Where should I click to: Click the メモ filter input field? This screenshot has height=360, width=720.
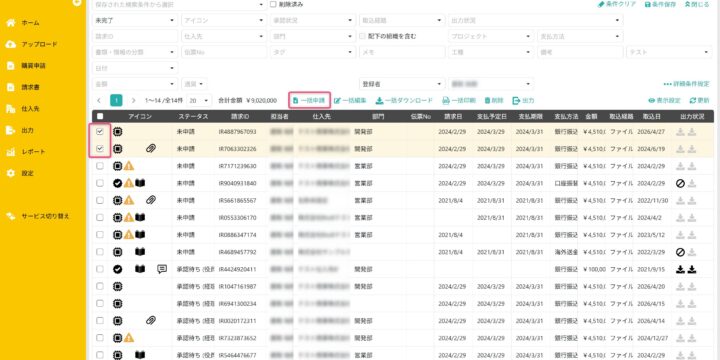click(x=402, y=52)
